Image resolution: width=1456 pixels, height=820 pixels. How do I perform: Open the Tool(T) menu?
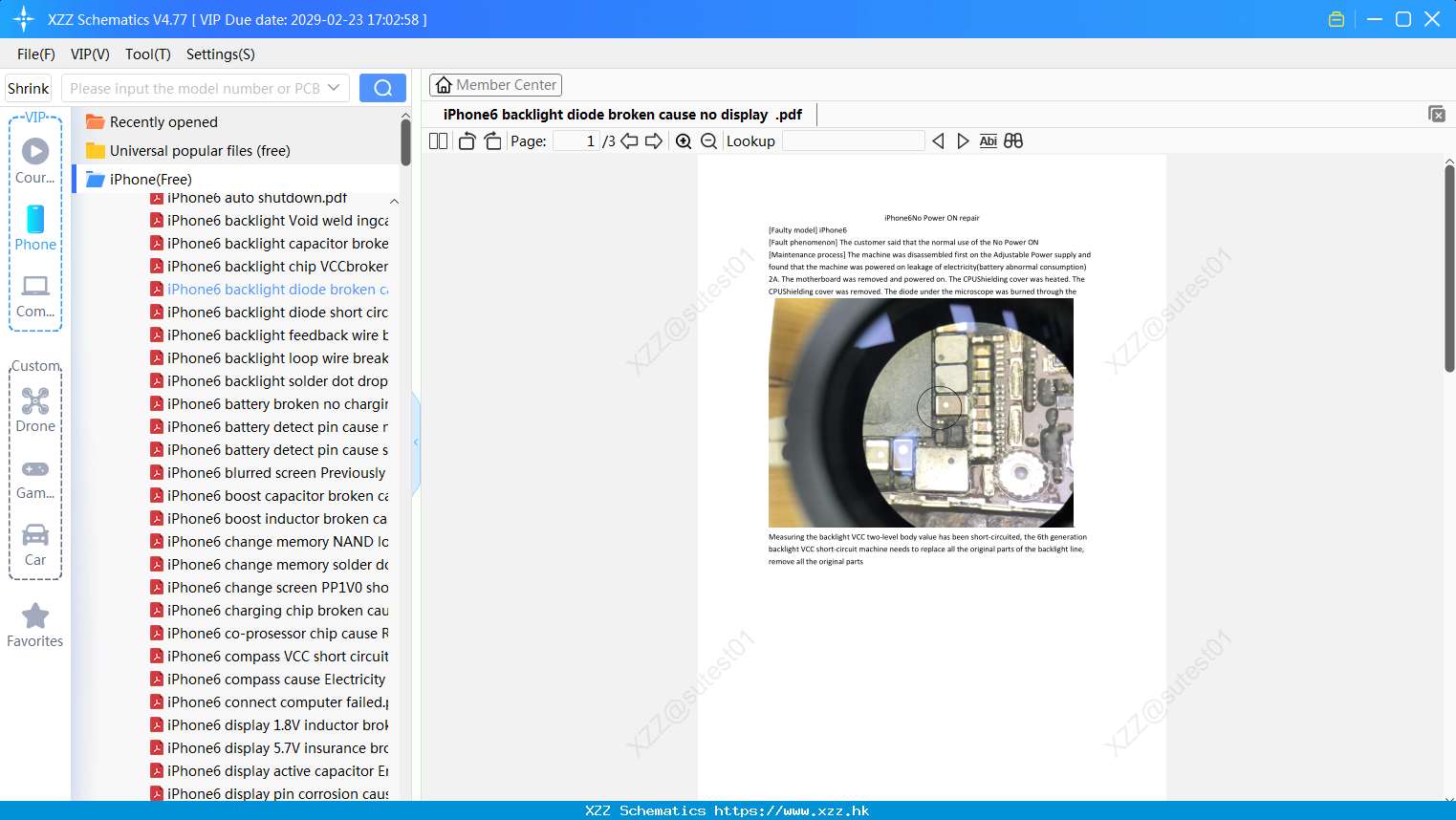point(148,54)
